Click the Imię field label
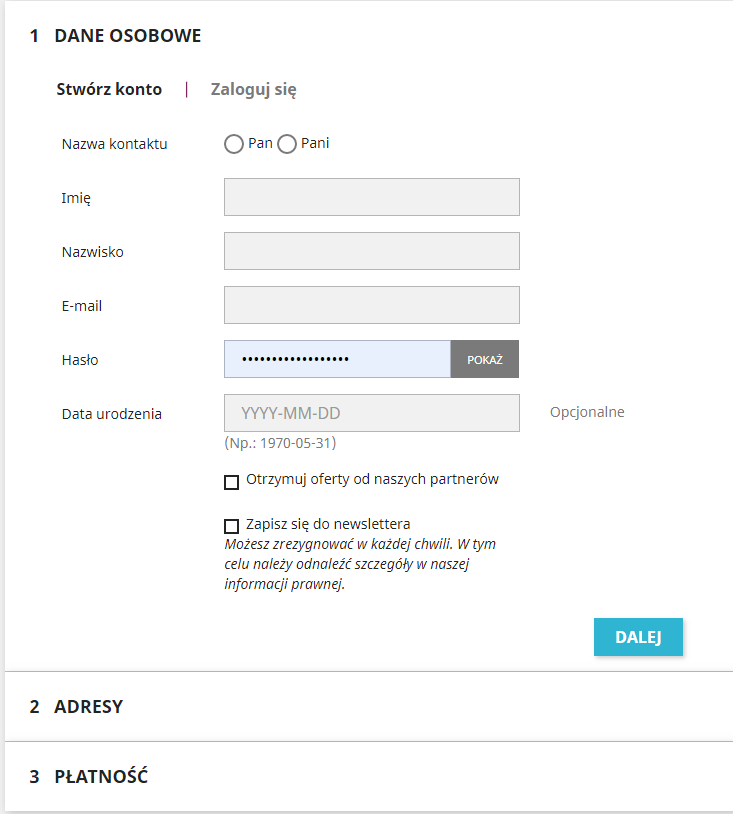 76,198
